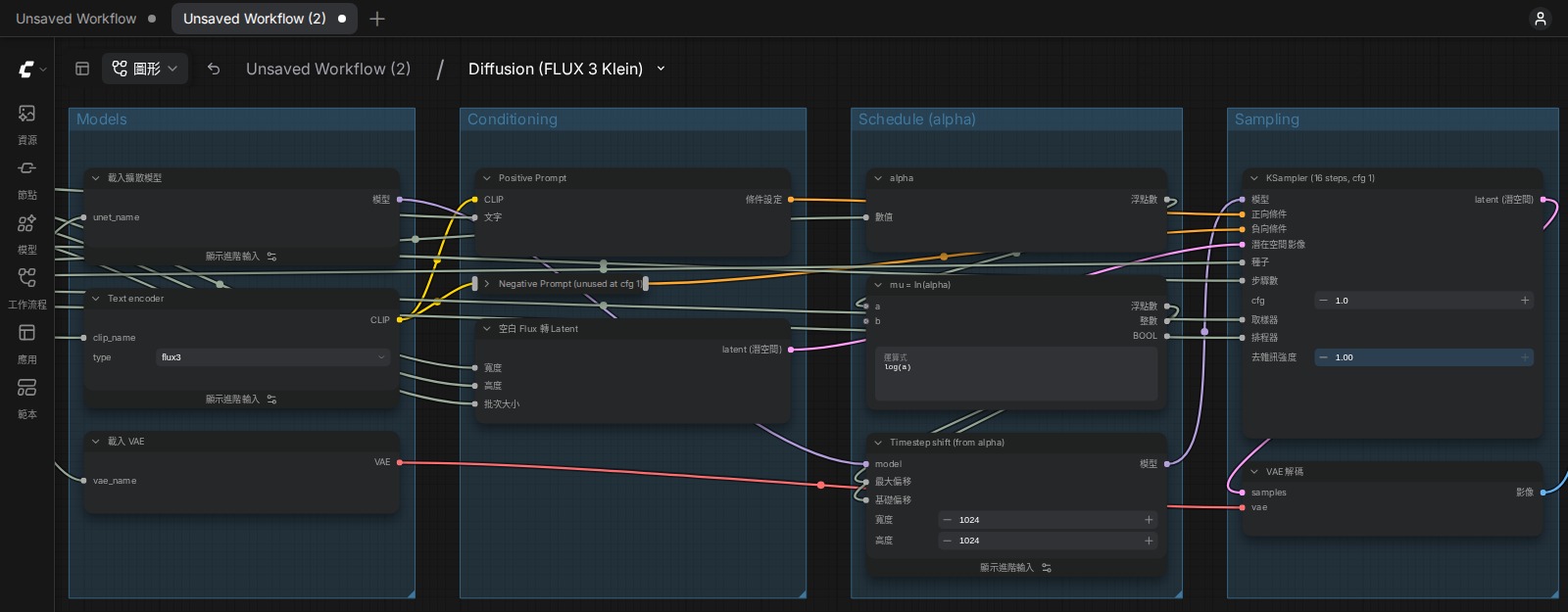
Task: Decrease 去雜訊強度 value with minus button
Action: click(1324, 357)
